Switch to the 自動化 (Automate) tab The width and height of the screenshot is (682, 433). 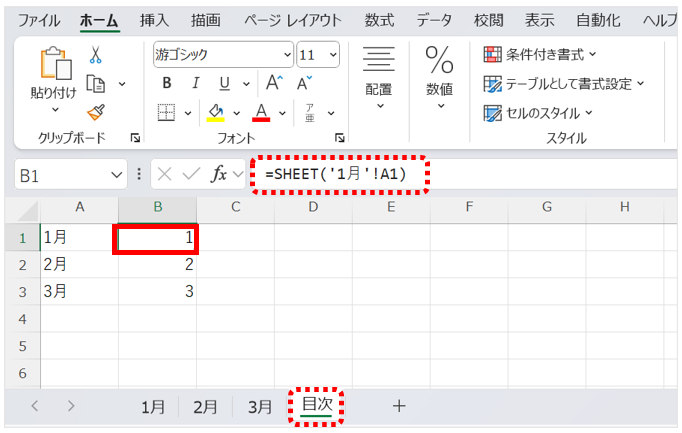(598, 20)
